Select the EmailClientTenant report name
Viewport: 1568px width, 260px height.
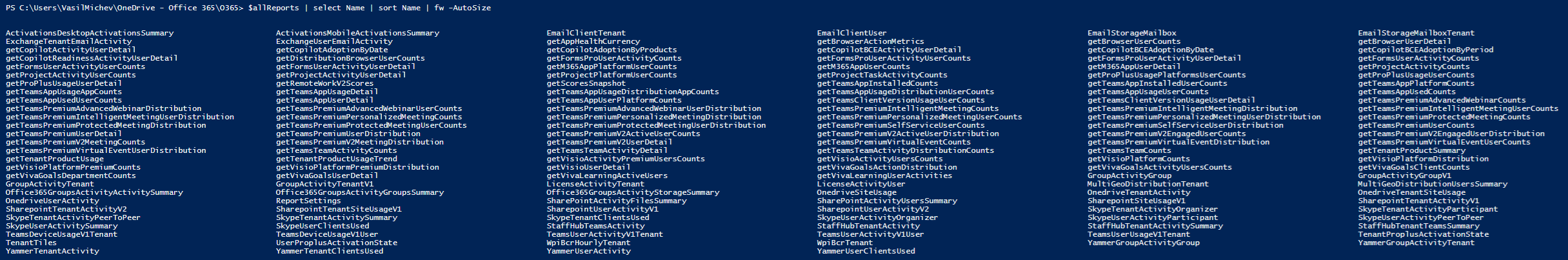pyautogui.click(x=585, y=33)
